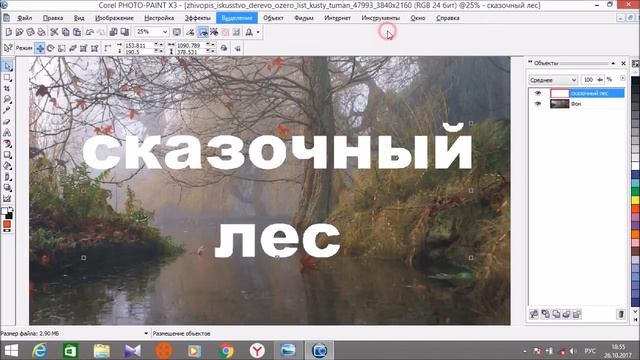Select the Interactive Drop Shadow tool

(7, 188)
